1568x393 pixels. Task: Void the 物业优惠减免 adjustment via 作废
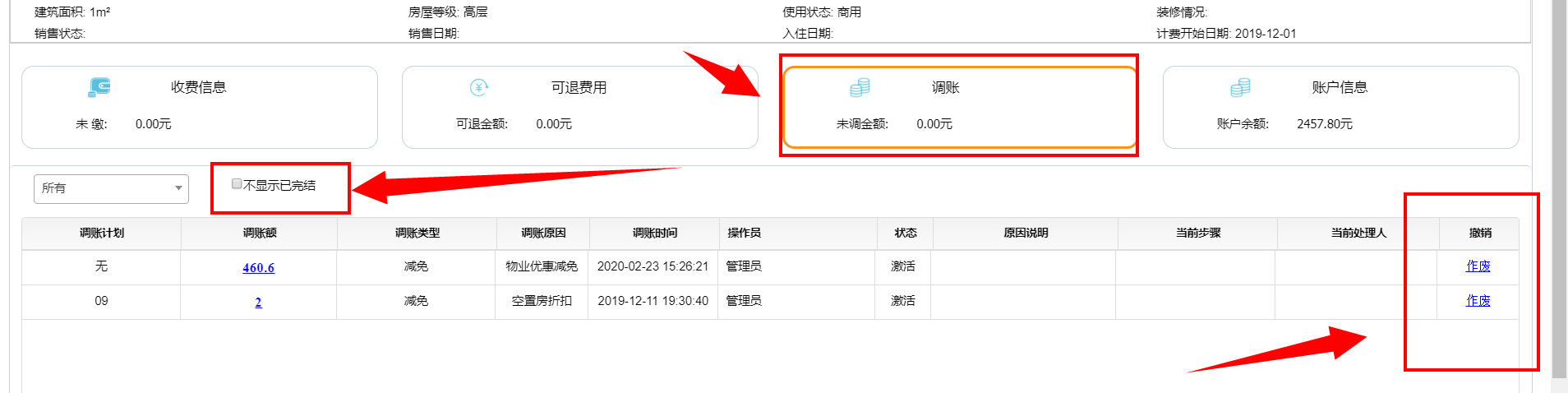click(1478, 266)
